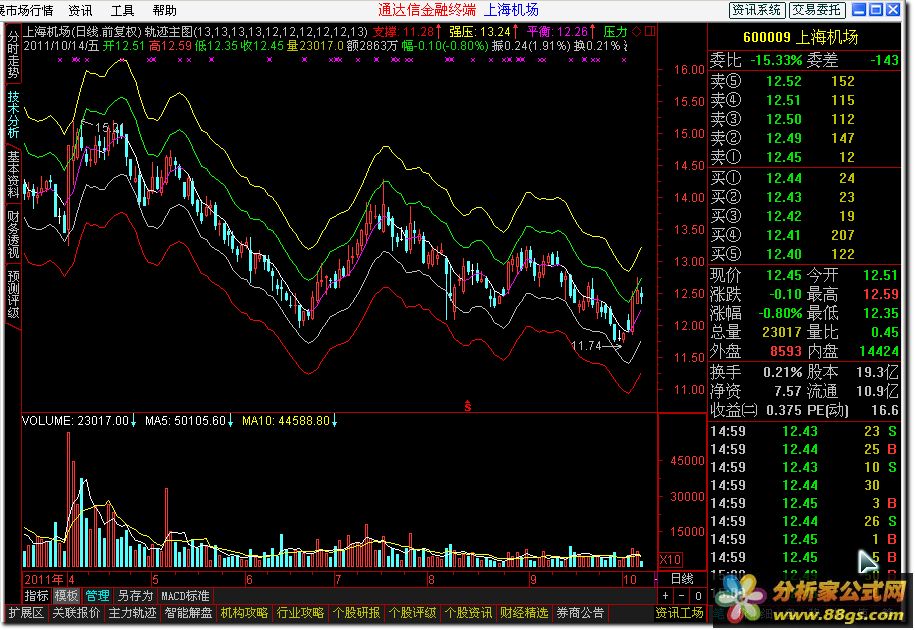
Task: Click the 另存为 button
Action: click(135, 596)
